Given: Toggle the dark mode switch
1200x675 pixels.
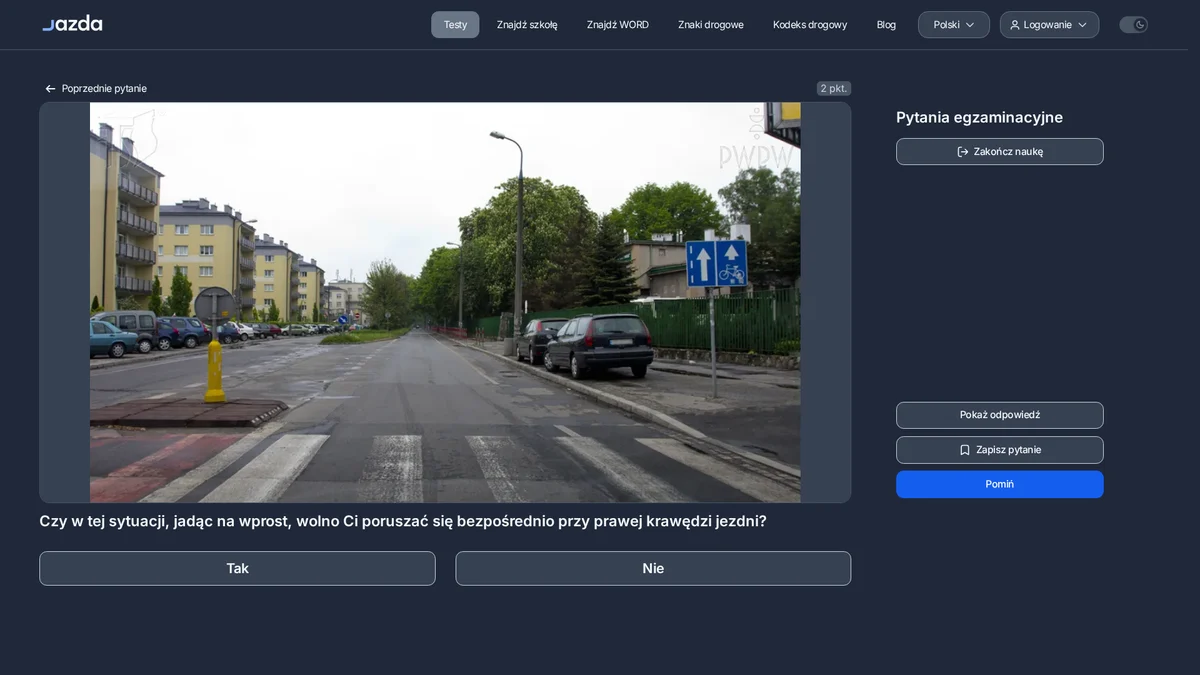Looking at the screenshot, I should (x=1133, y=25).
